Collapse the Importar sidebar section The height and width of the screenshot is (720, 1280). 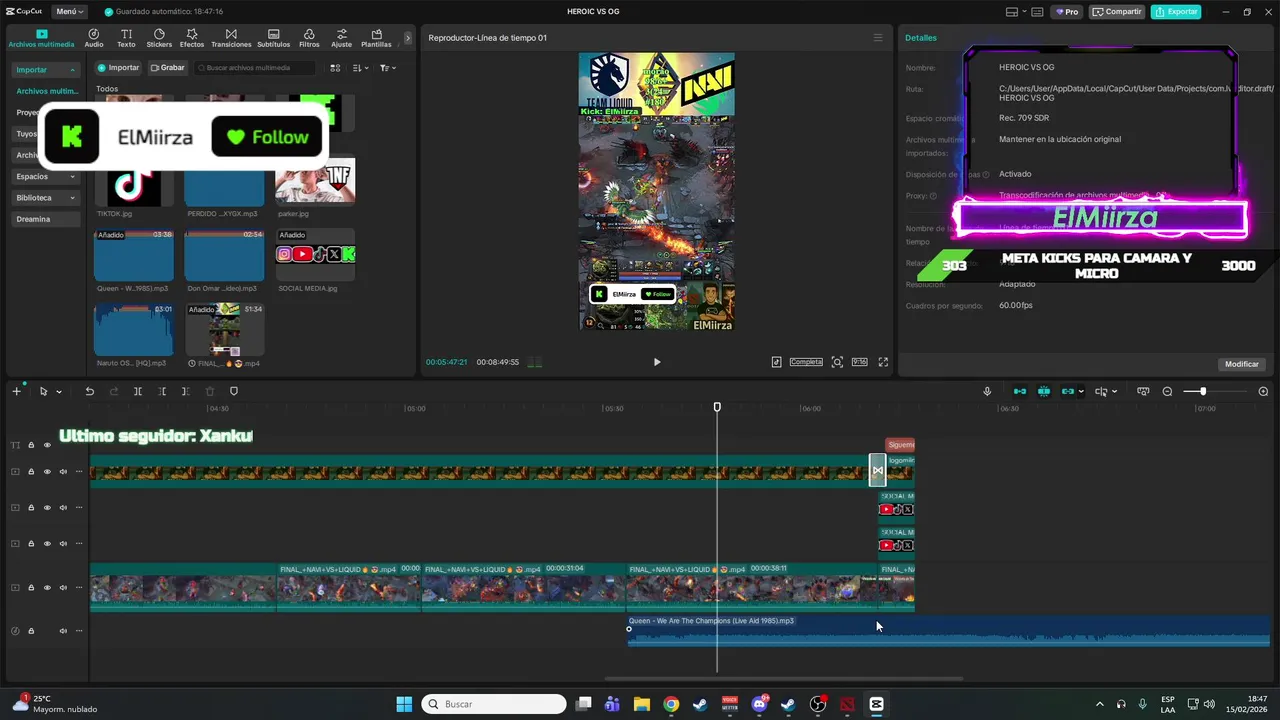(46, 70)
